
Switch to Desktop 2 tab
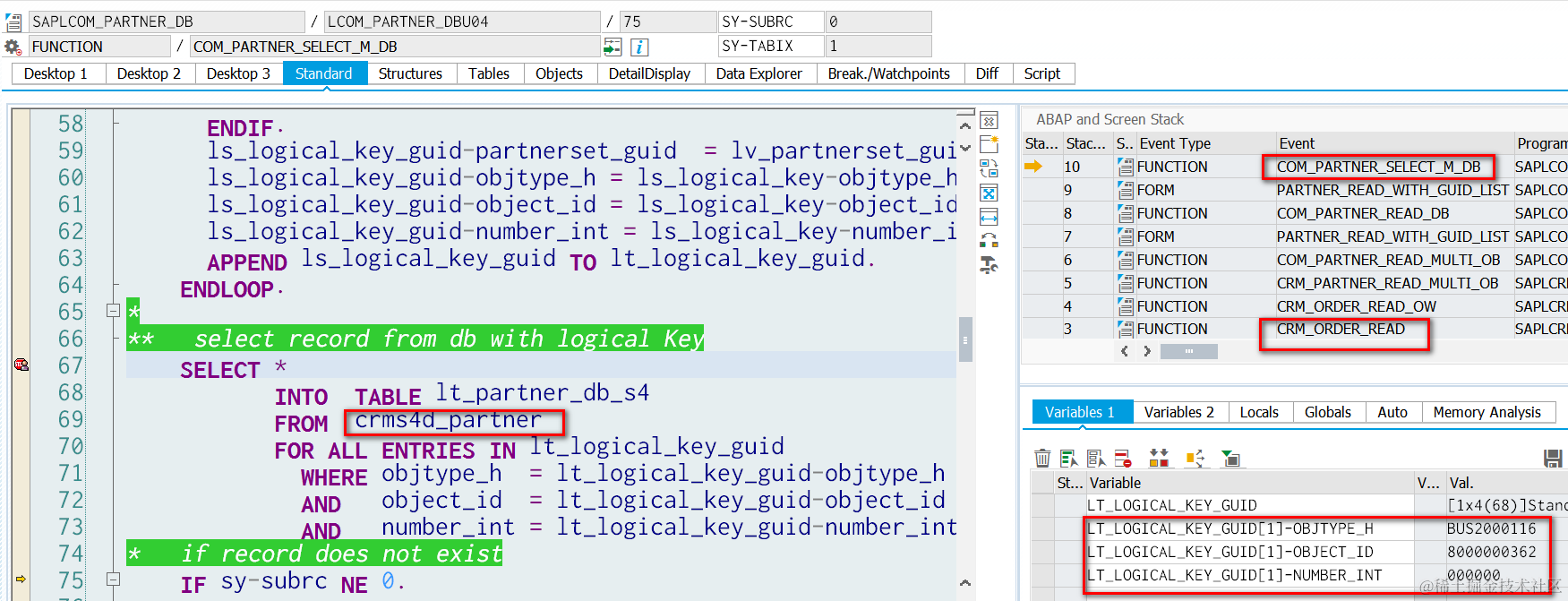click(x=149, y=73)
